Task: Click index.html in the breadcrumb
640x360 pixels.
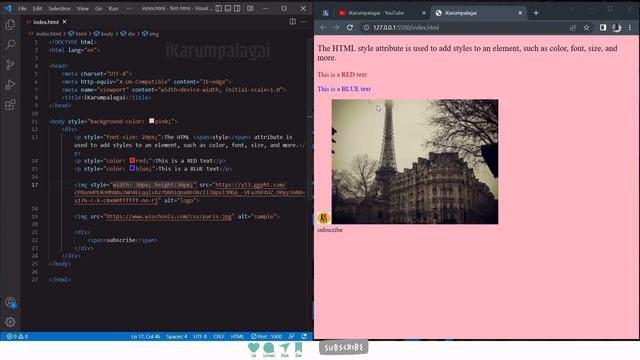Action: click(48, 34)
